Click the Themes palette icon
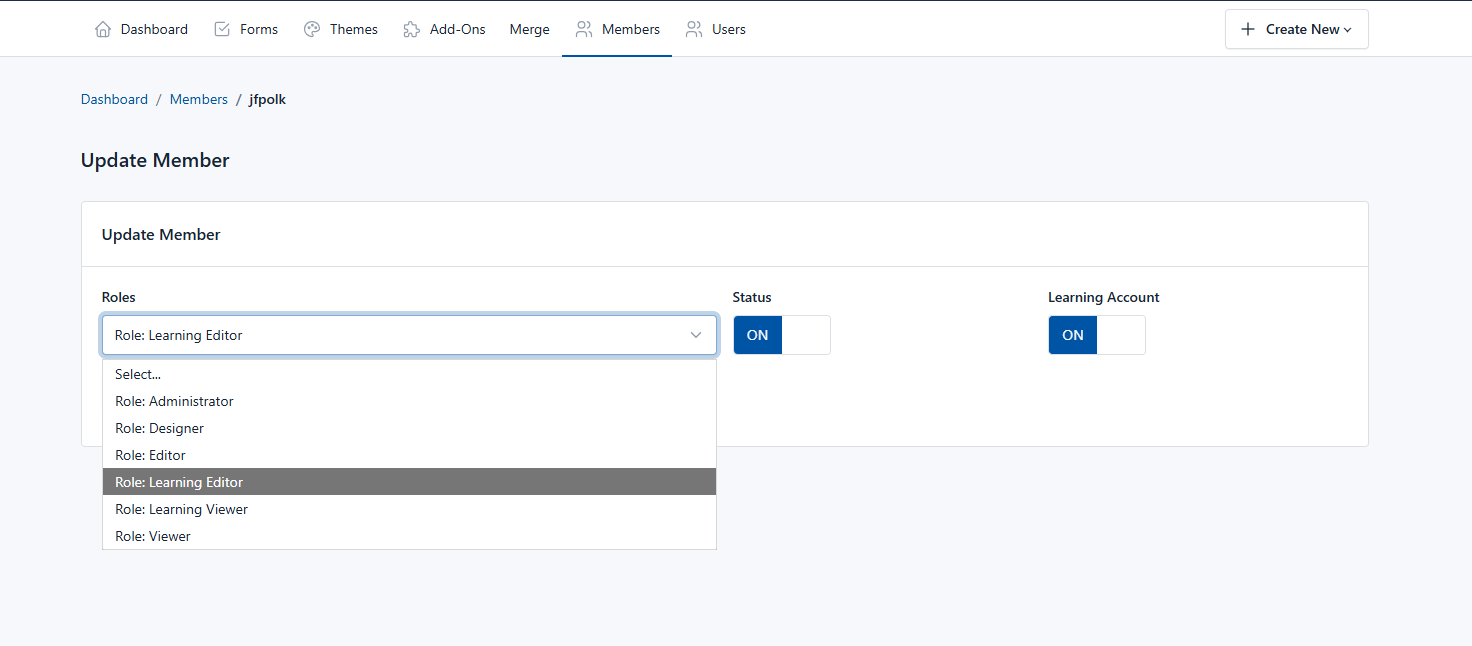This screenshot has height=646, width=1472. 312,29
